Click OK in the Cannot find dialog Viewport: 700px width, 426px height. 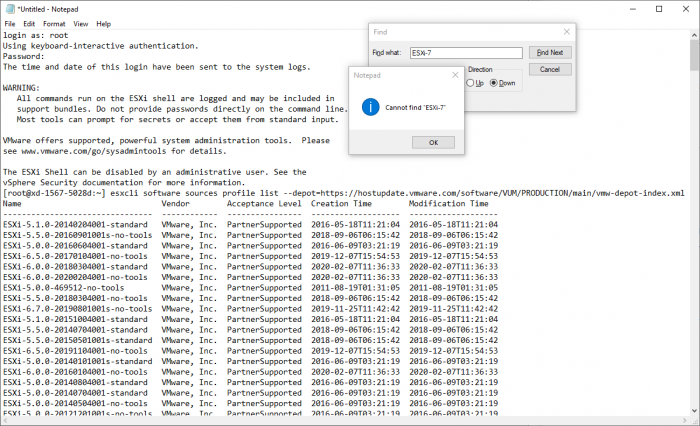coord(433,142)
